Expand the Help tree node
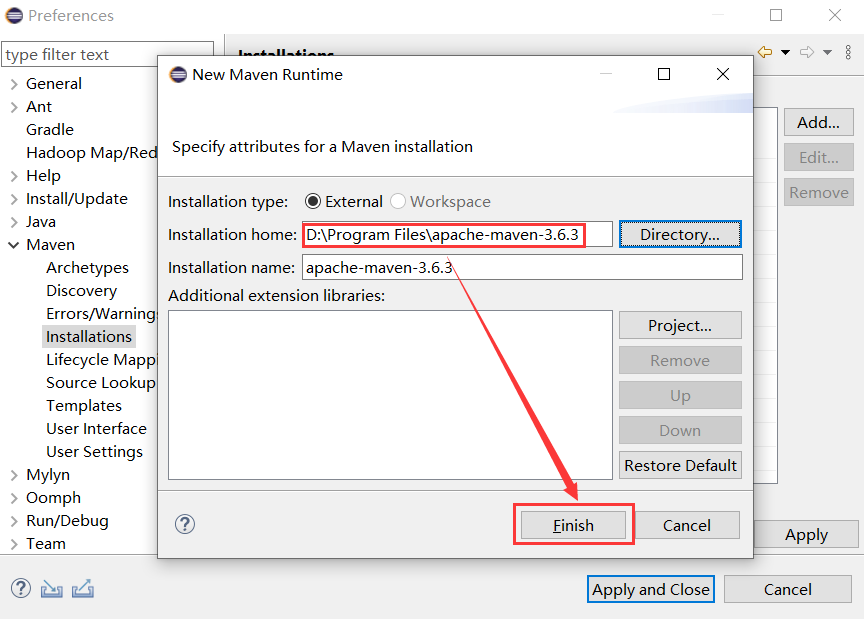The image size is (864, 619). [x=14, y=176]
